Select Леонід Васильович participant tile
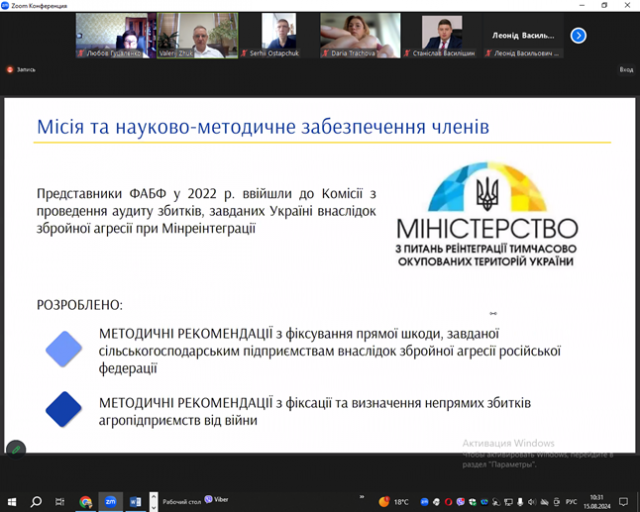 click(x=523, y=36)
